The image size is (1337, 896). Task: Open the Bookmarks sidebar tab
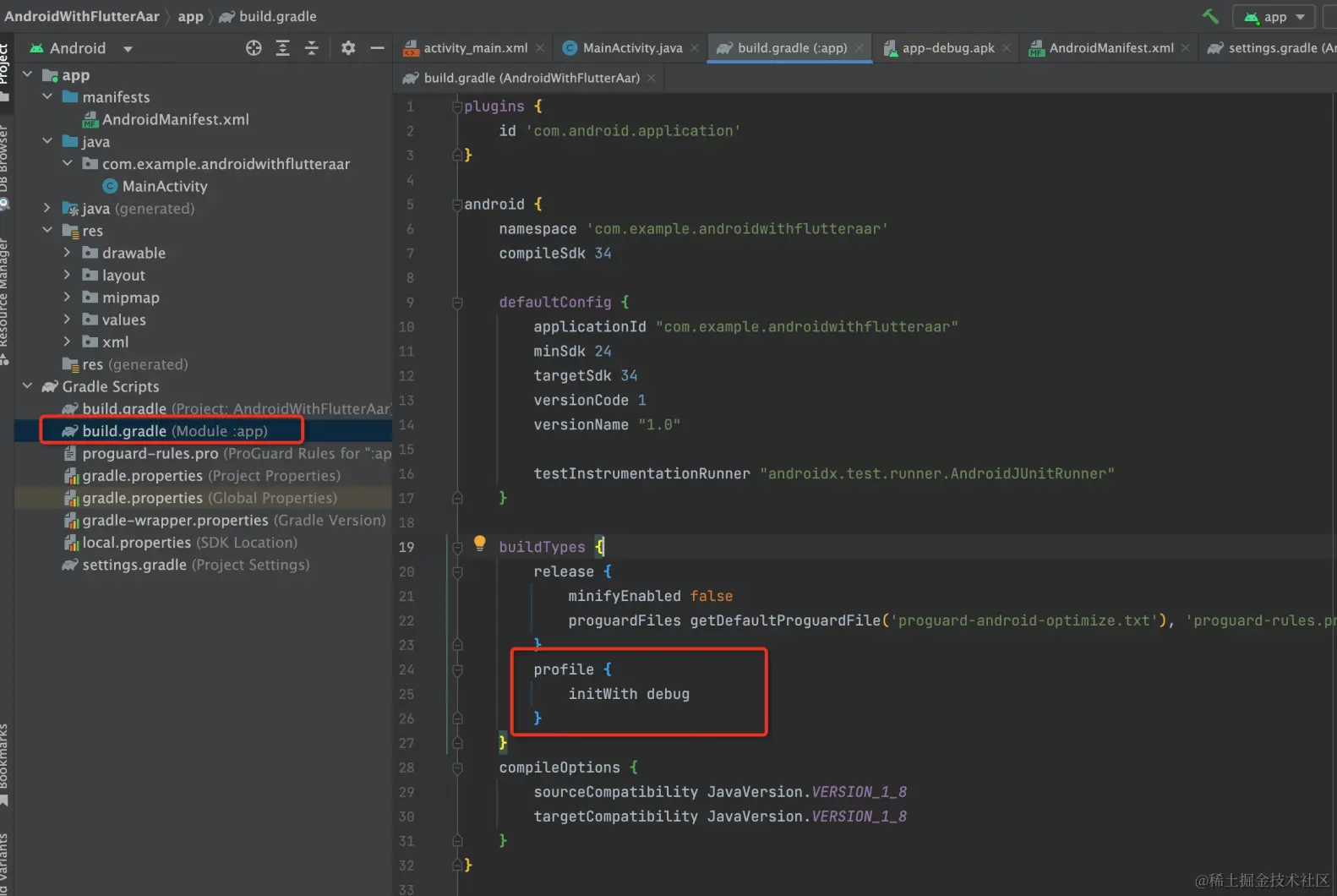point(5,763)
